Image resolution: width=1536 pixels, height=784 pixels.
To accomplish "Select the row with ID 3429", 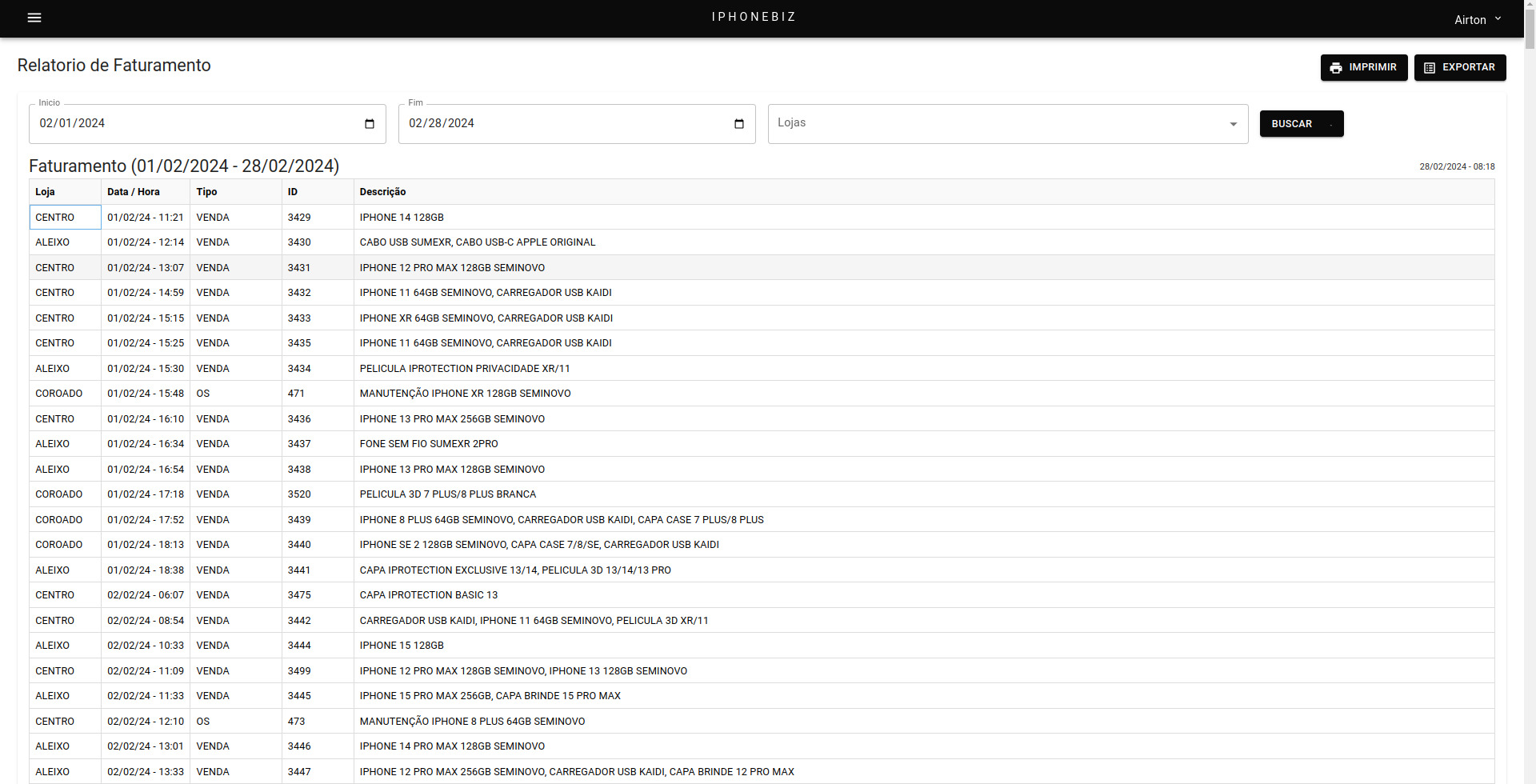I will tap(299, 218).
